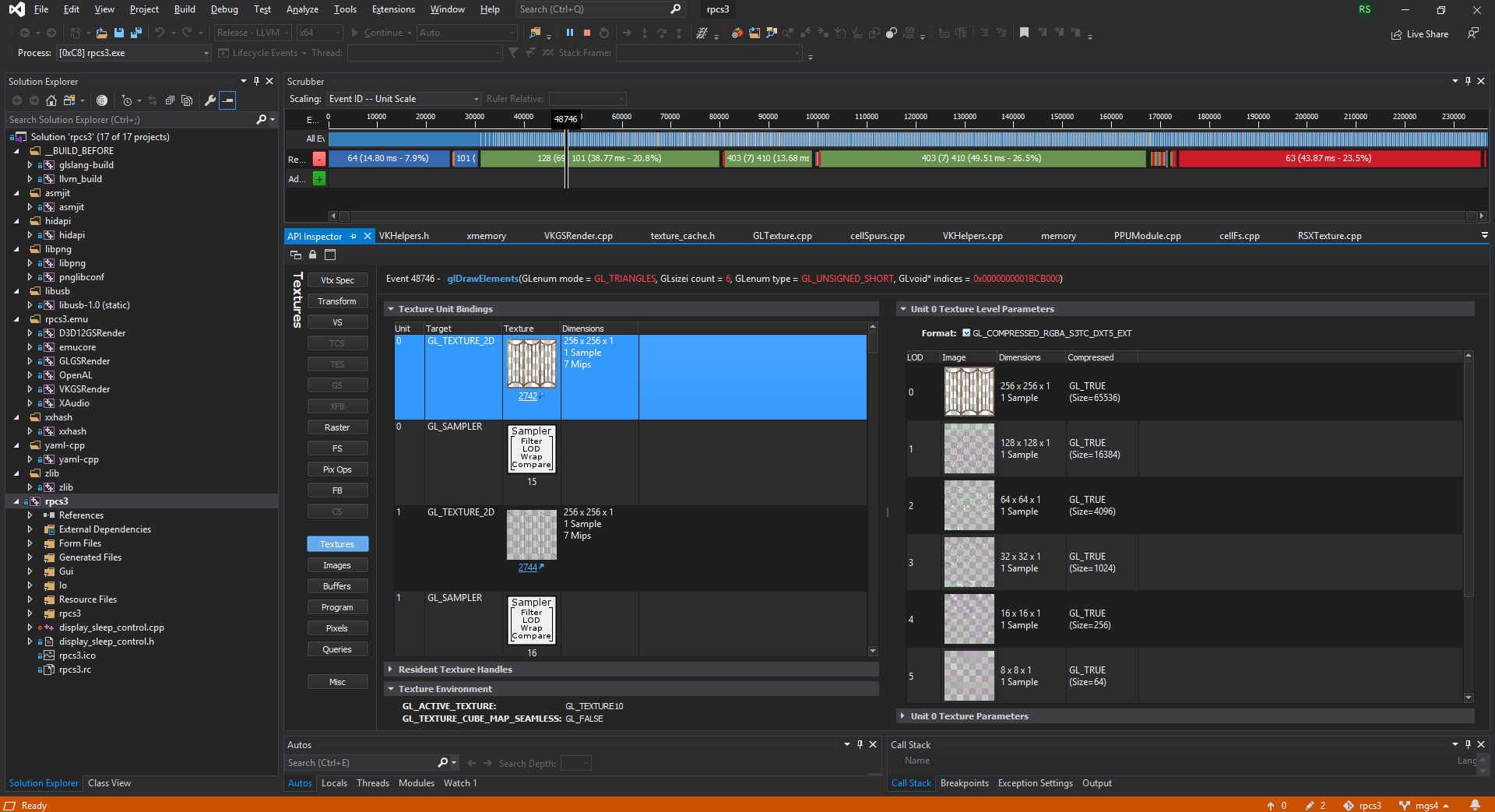This screenshot has height=812, width=1495.
Task: Click Save All in toolbar
Action: 136,33
